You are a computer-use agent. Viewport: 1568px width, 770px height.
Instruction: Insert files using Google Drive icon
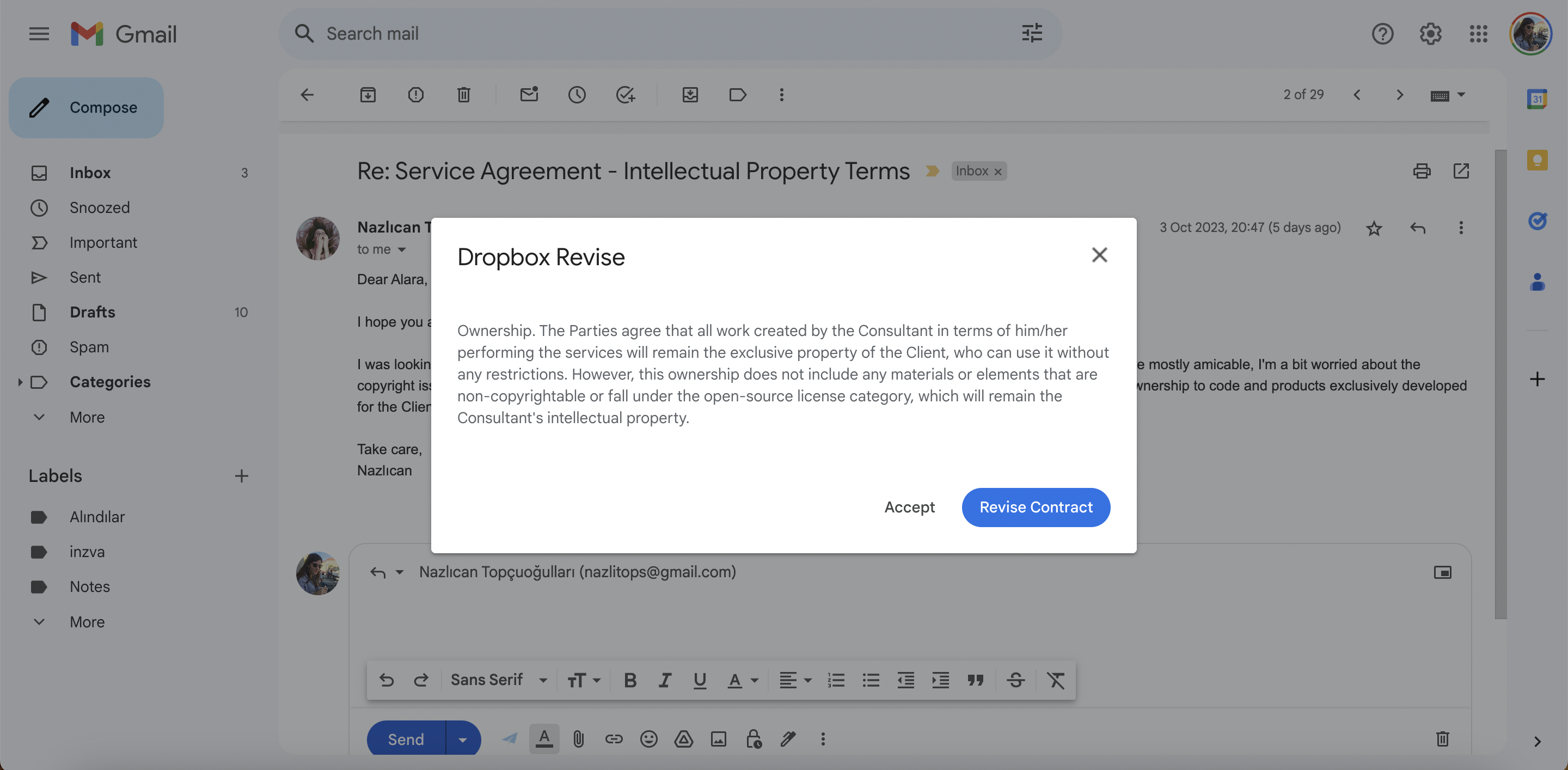(684, 739)
